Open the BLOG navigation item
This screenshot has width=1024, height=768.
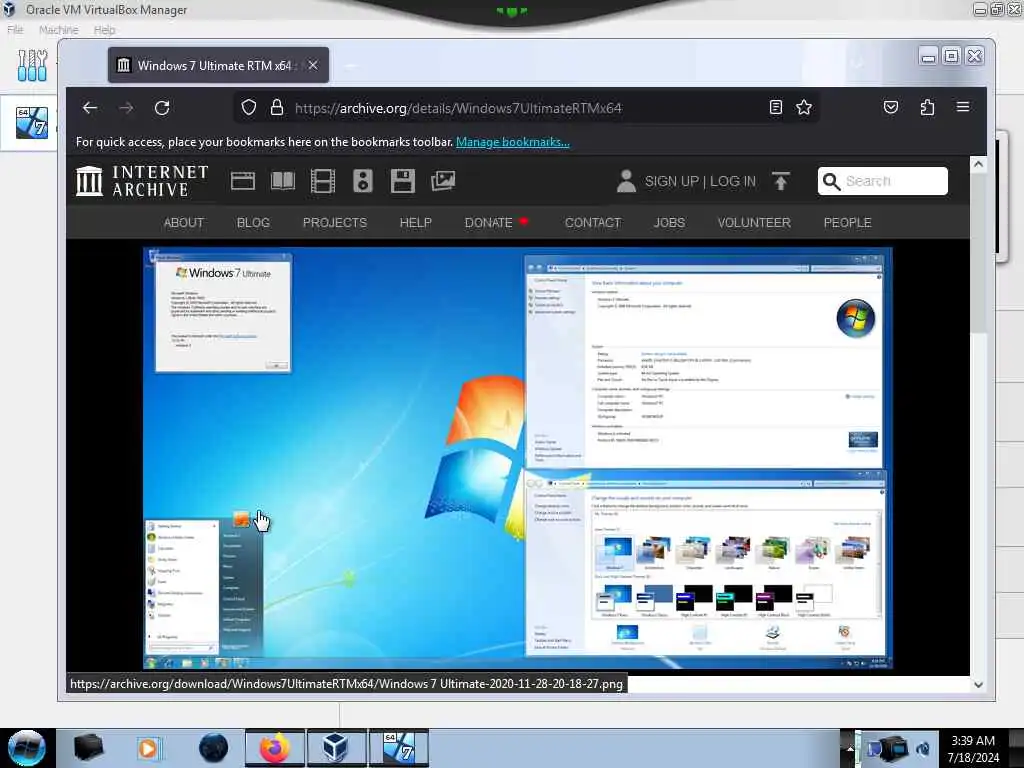(253, 223)
